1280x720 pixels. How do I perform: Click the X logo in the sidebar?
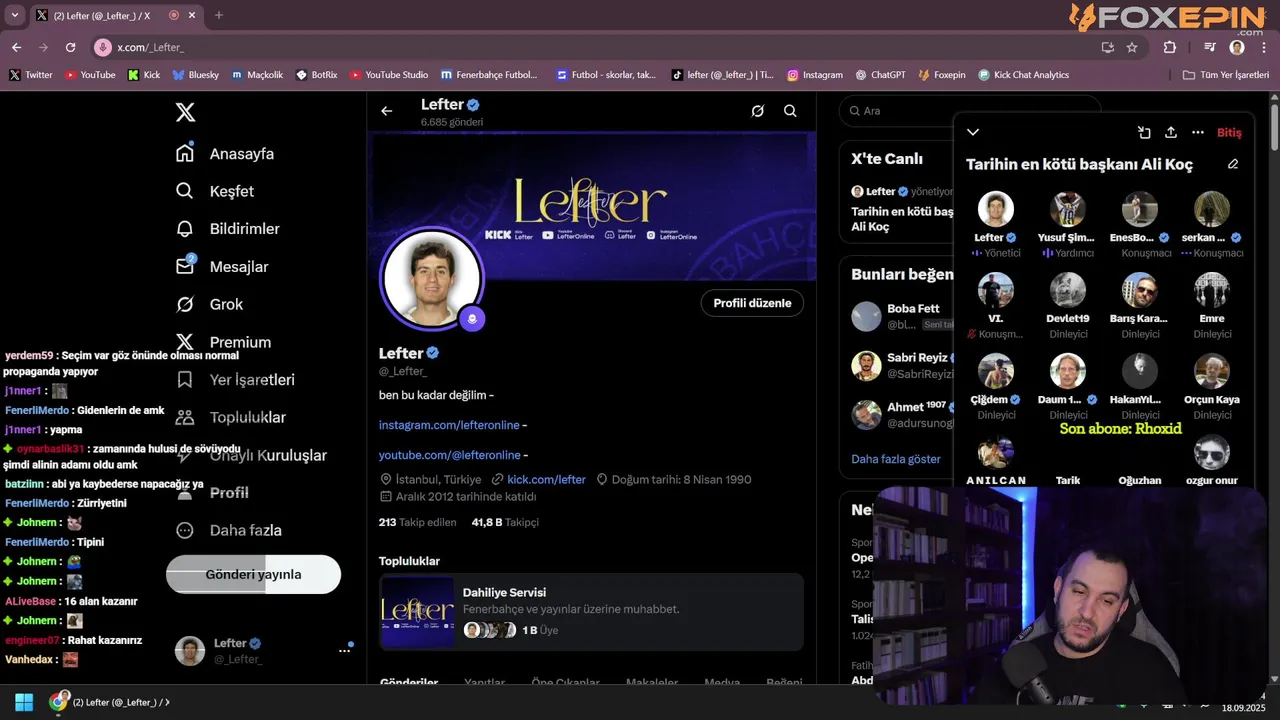[x=185, y=112]
